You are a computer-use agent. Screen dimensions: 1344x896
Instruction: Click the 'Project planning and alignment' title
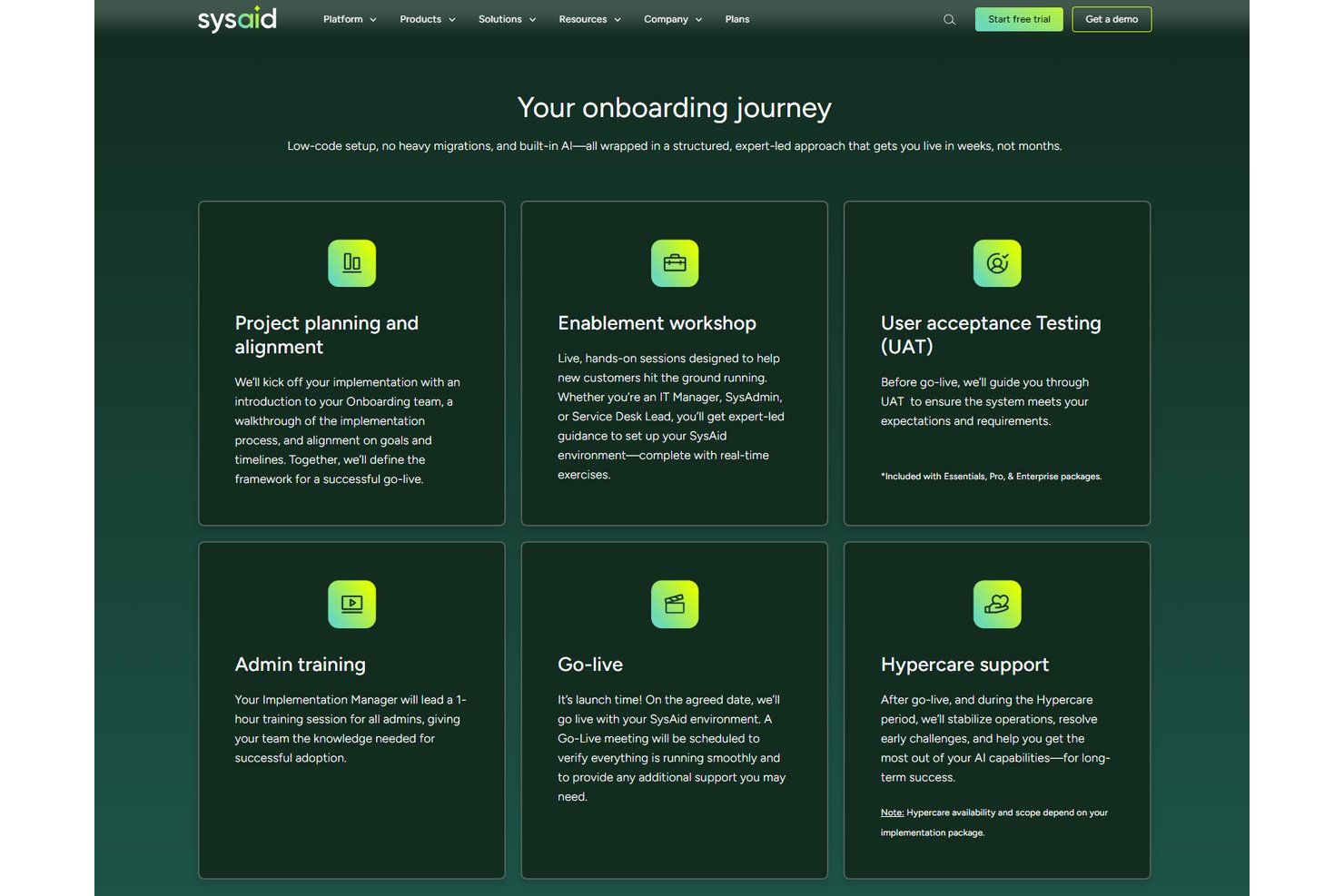327,335
